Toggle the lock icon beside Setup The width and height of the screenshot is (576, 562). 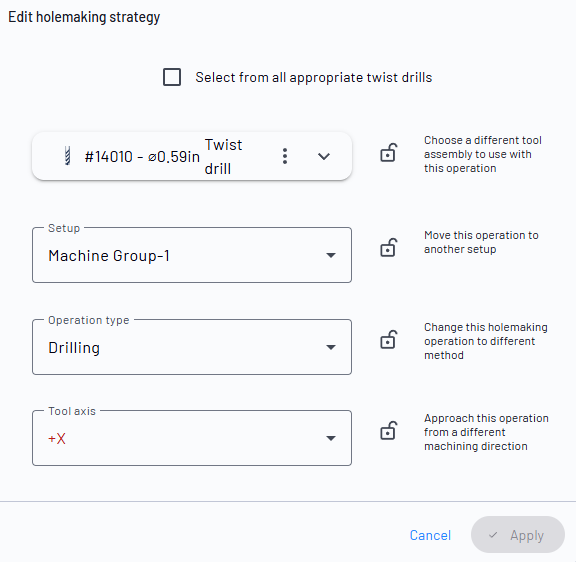point(388,248)
